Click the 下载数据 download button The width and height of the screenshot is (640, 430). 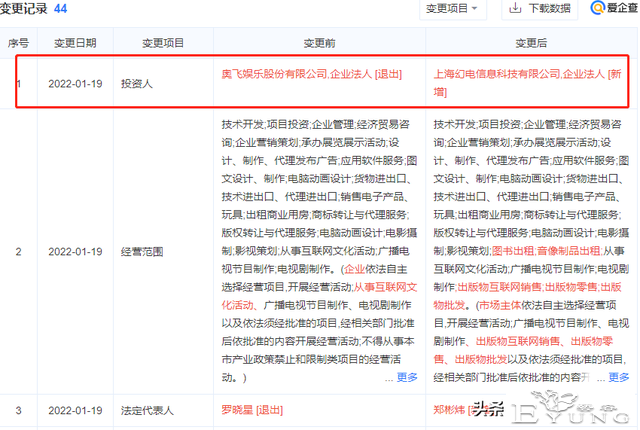(540, 9)
